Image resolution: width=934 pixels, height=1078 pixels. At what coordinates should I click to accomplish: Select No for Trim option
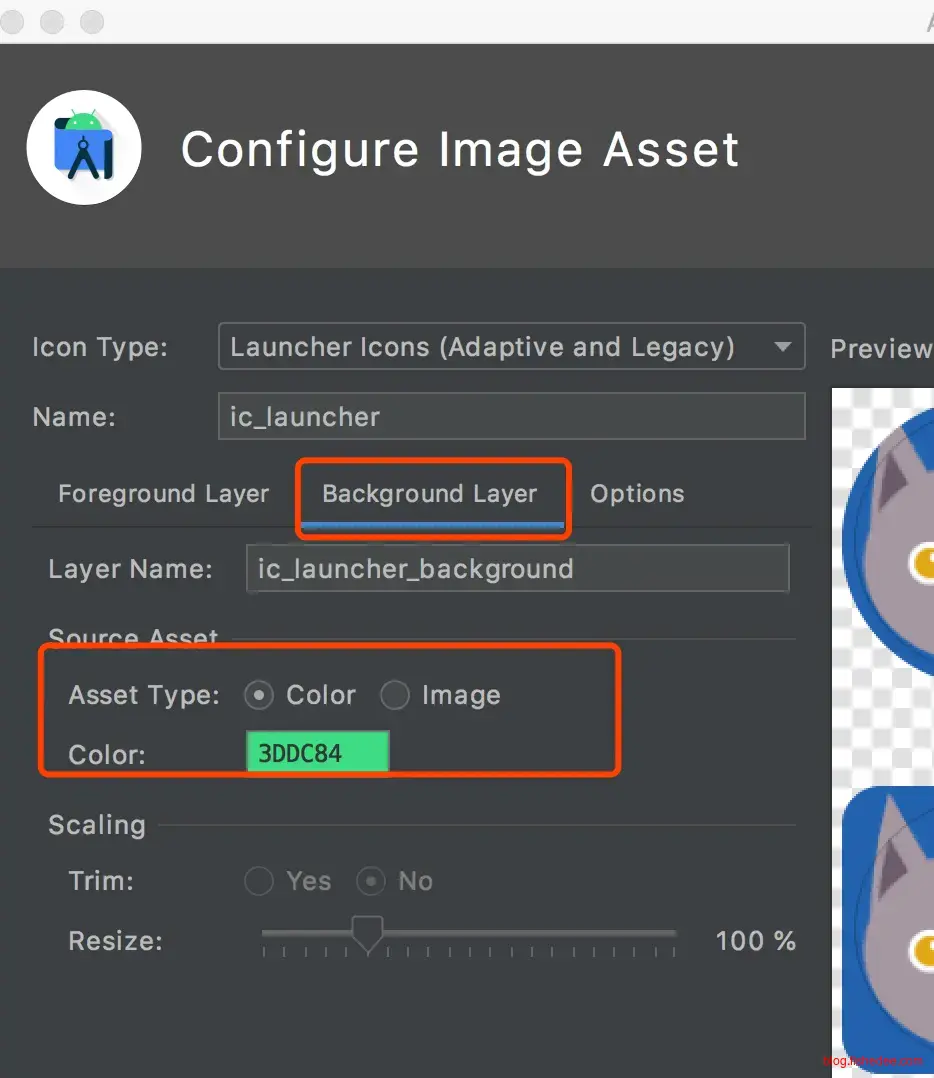pos(371,881)
